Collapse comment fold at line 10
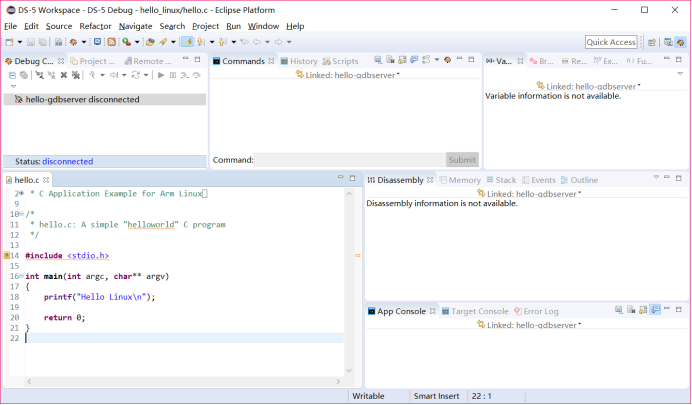Image resolution: width=692 pixels, height=405 pixels. point(21,214)
